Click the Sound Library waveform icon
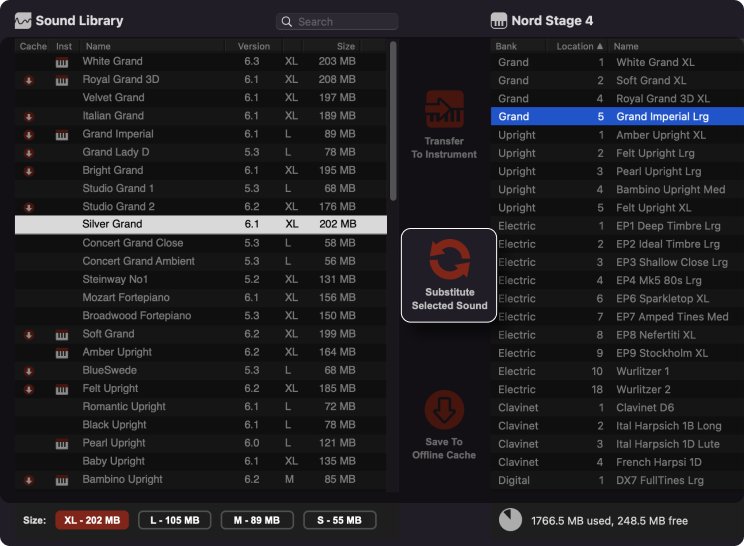Screen dimensions: 744x546 coord(23,21)
